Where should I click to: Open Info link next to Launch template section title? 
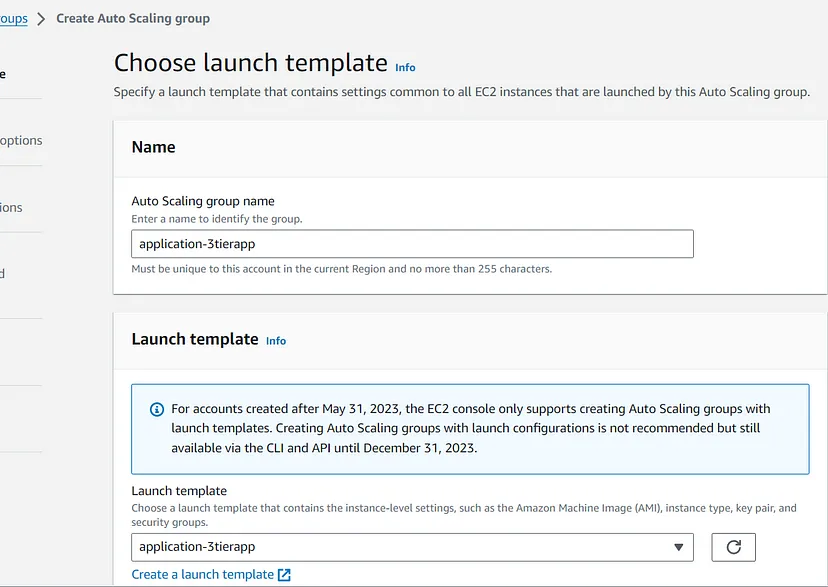click(x=276, y=341)
